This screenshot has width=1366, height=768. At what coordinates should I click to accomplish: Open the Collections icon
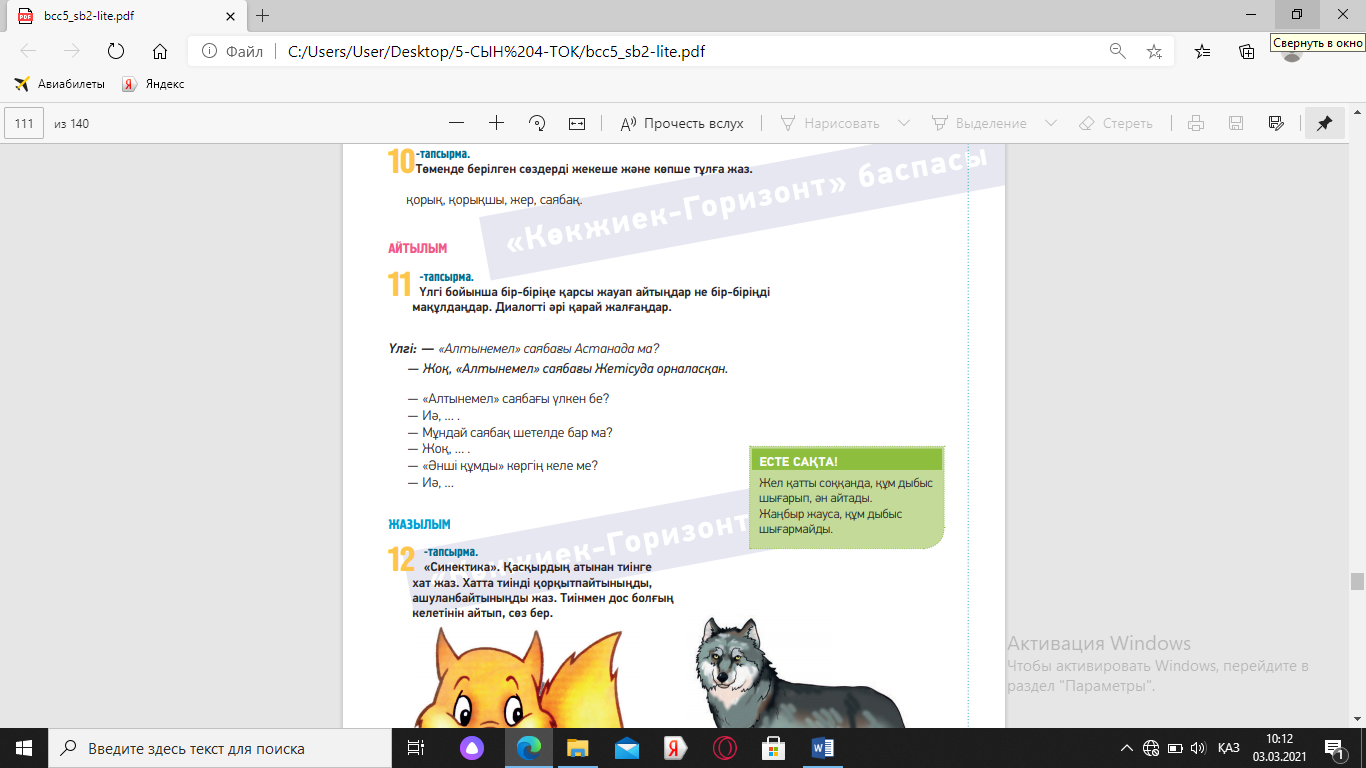1247,52
